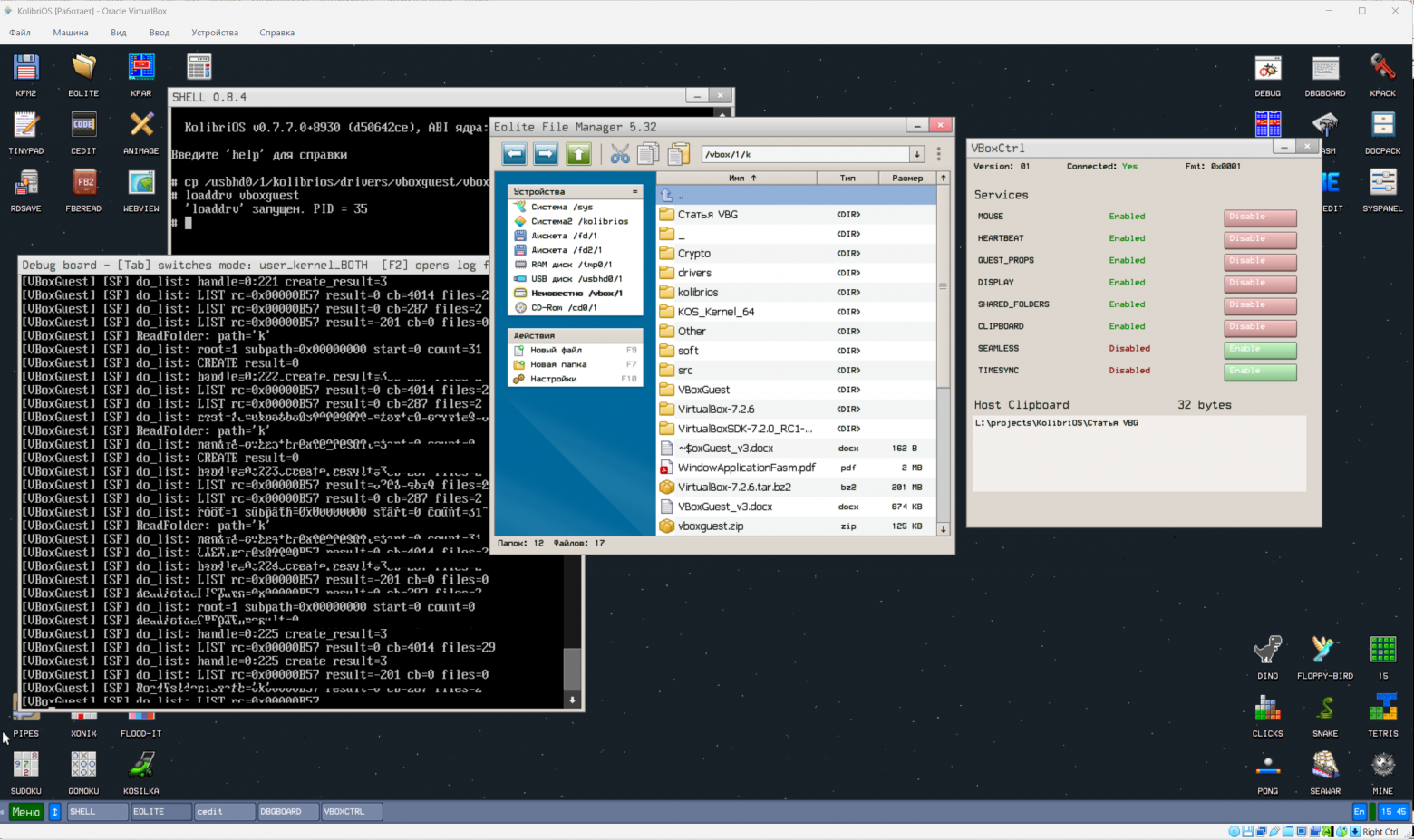Enable the TIMESYNC service
The height and width of the screenshot is (840, 1414).
point(1260,372)
